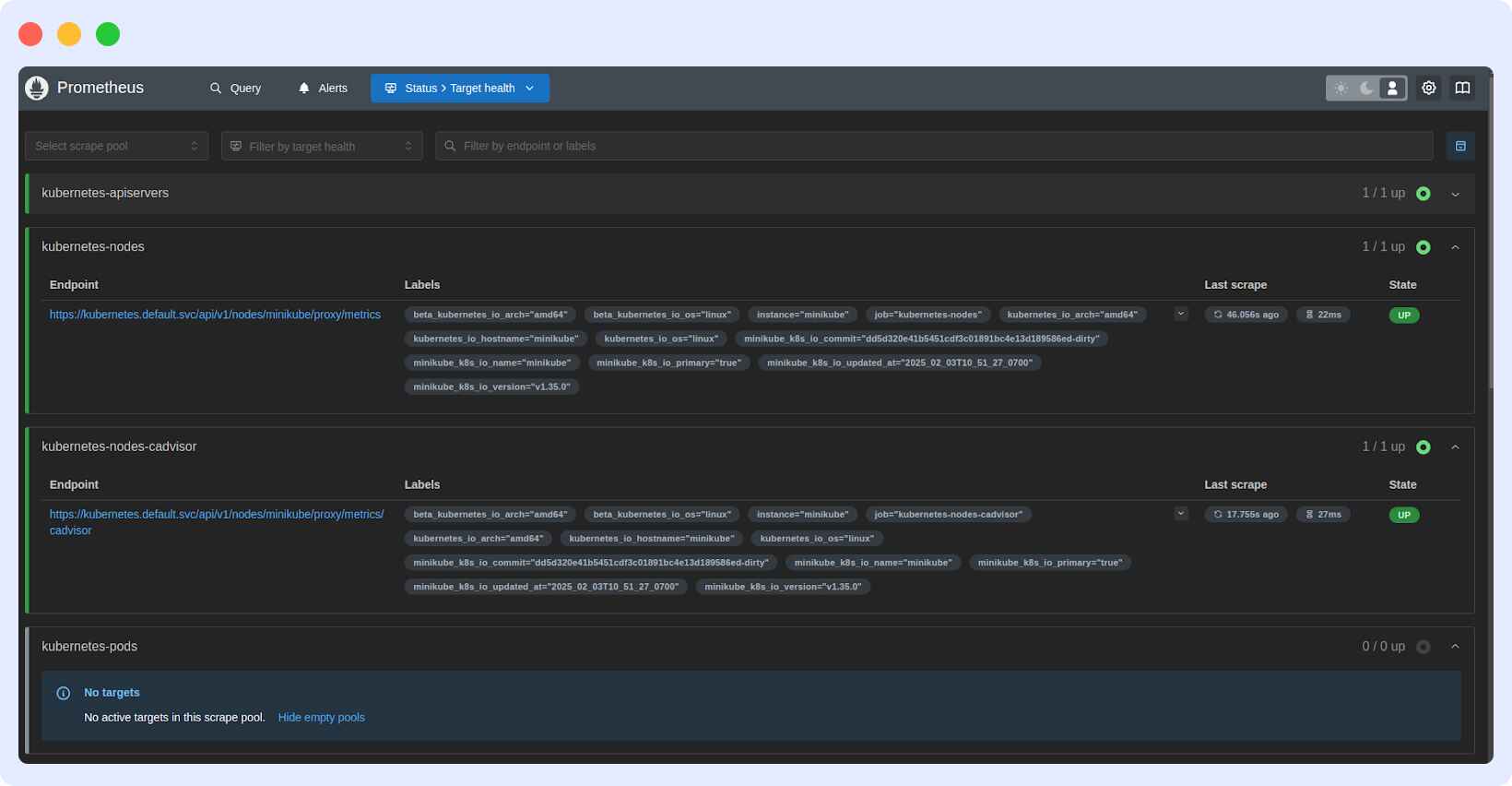The image size is (1512, 786).
Task: Click the 17.755s ago last scrape badge
Action: coord(1246,514)
